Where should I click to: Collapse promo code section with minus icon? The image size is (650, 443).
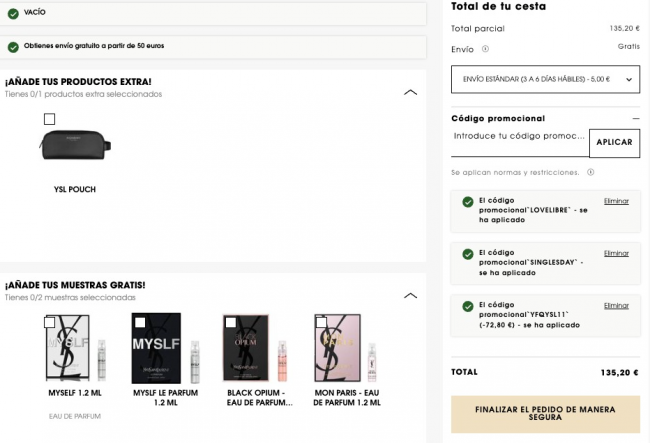635,118
